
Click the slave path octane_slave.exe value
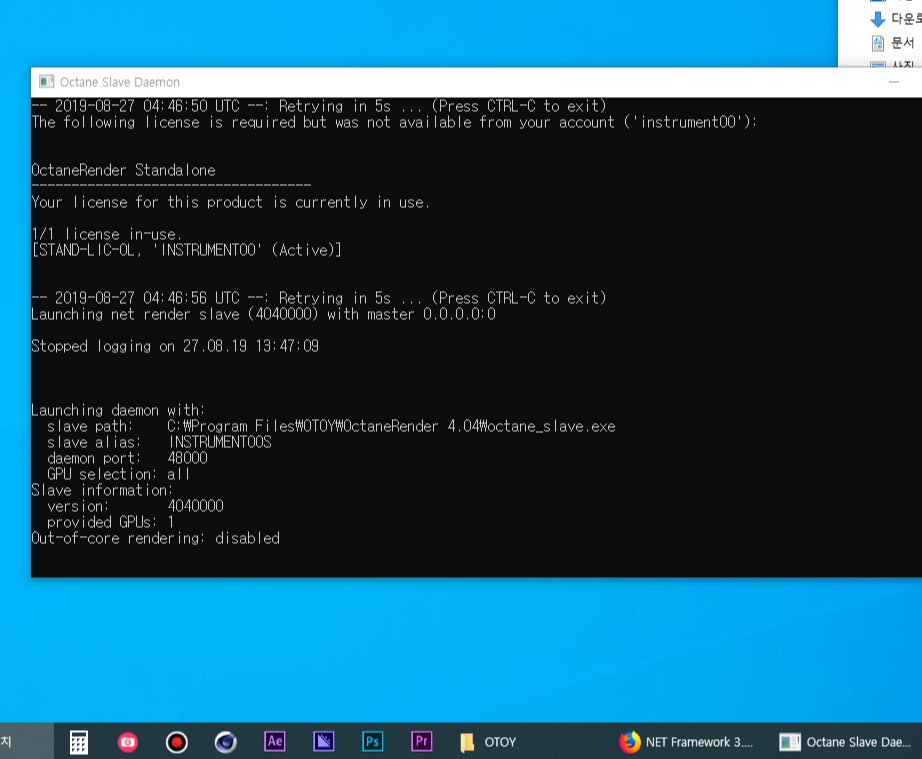(391, 426)
